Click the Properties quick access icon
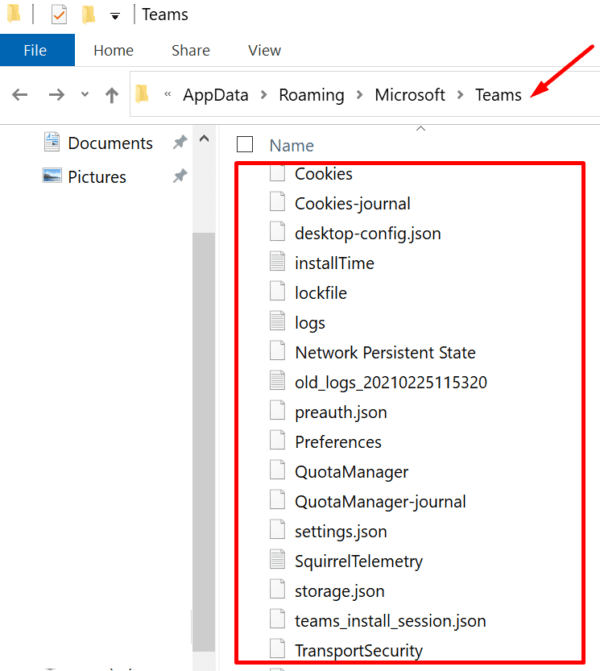Viewport: 600px width, 671px height. coord(59,15)
